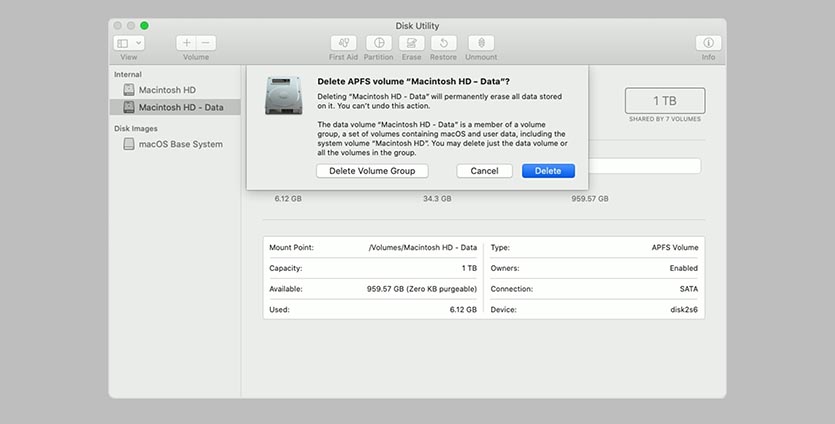835x424 pixels.
Task: Click the First Aid toolbar icon
Action: (344, 43)
